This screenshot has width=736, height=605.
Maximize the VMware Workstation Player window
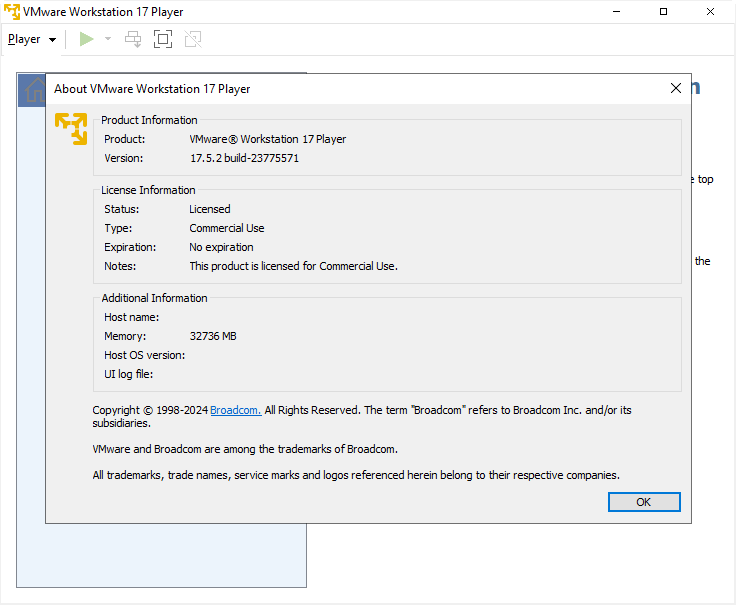pos(663,12)
